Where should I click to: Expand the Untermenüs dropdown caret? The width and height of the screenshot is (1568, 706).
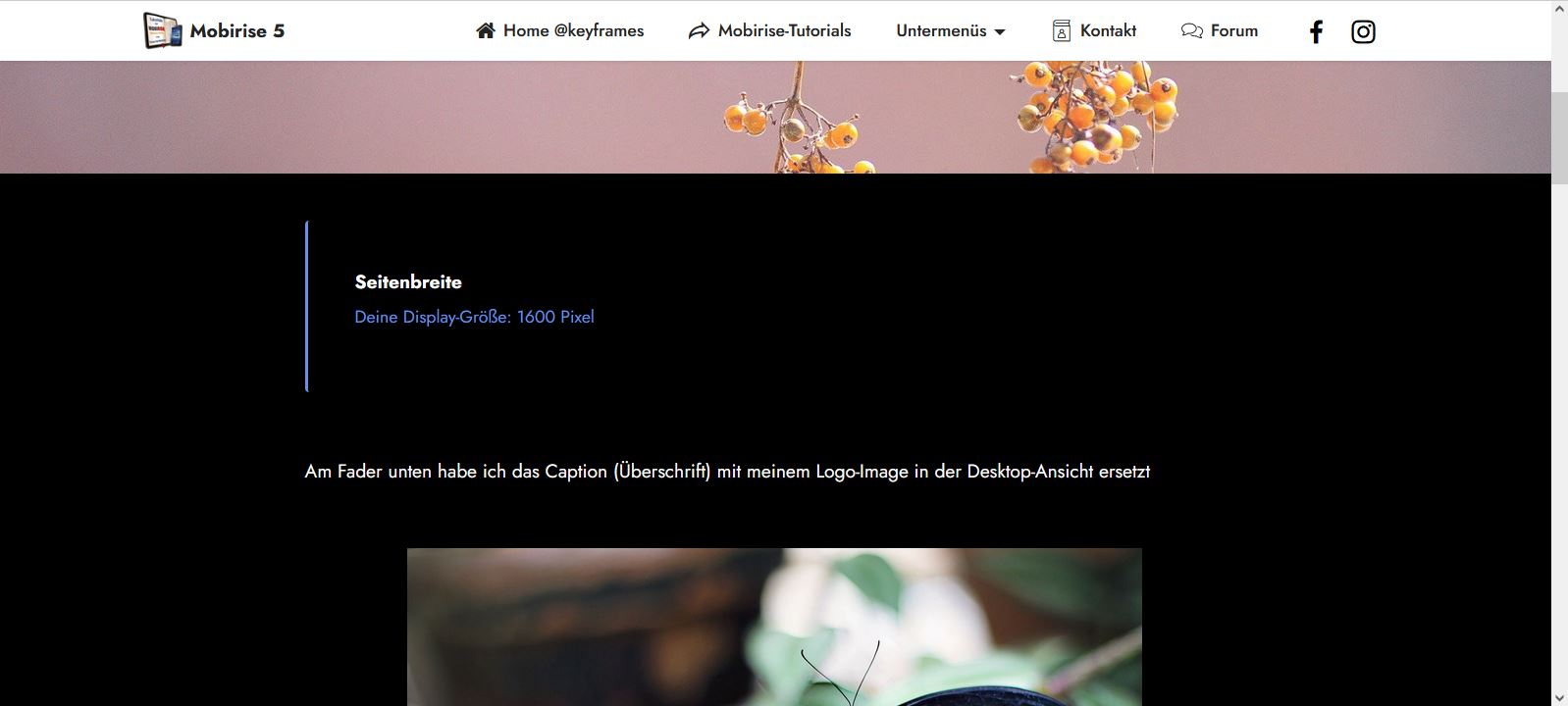pos(1000,32)
